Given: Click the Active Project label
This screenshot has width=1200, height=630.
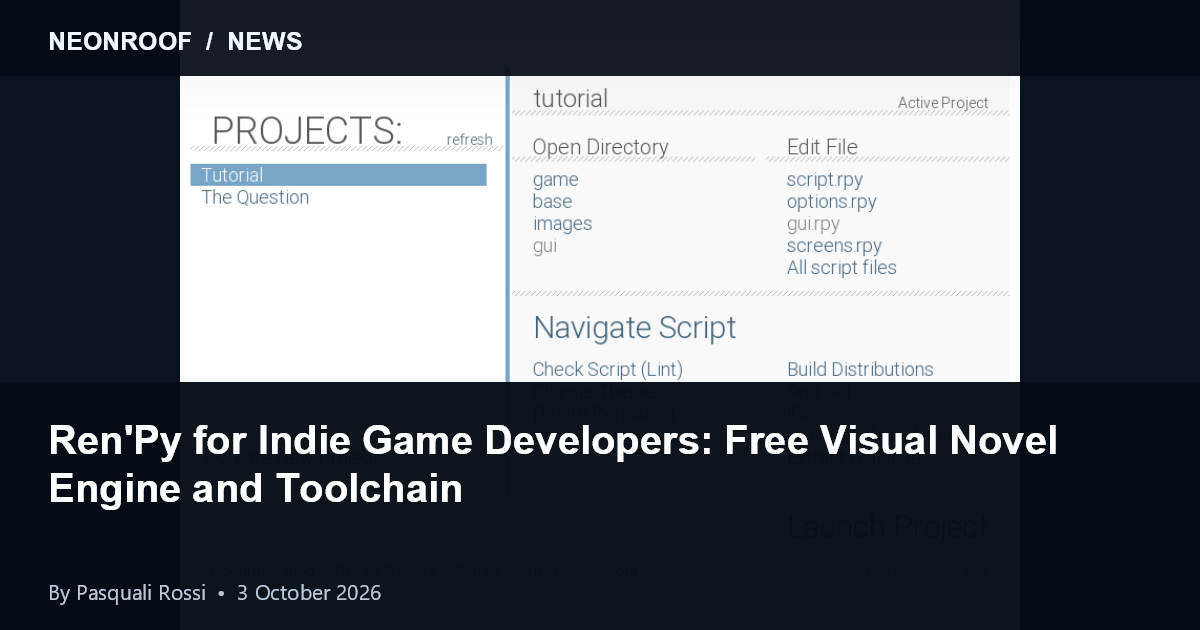Looking at the screenshot, I should pos(943,103).
